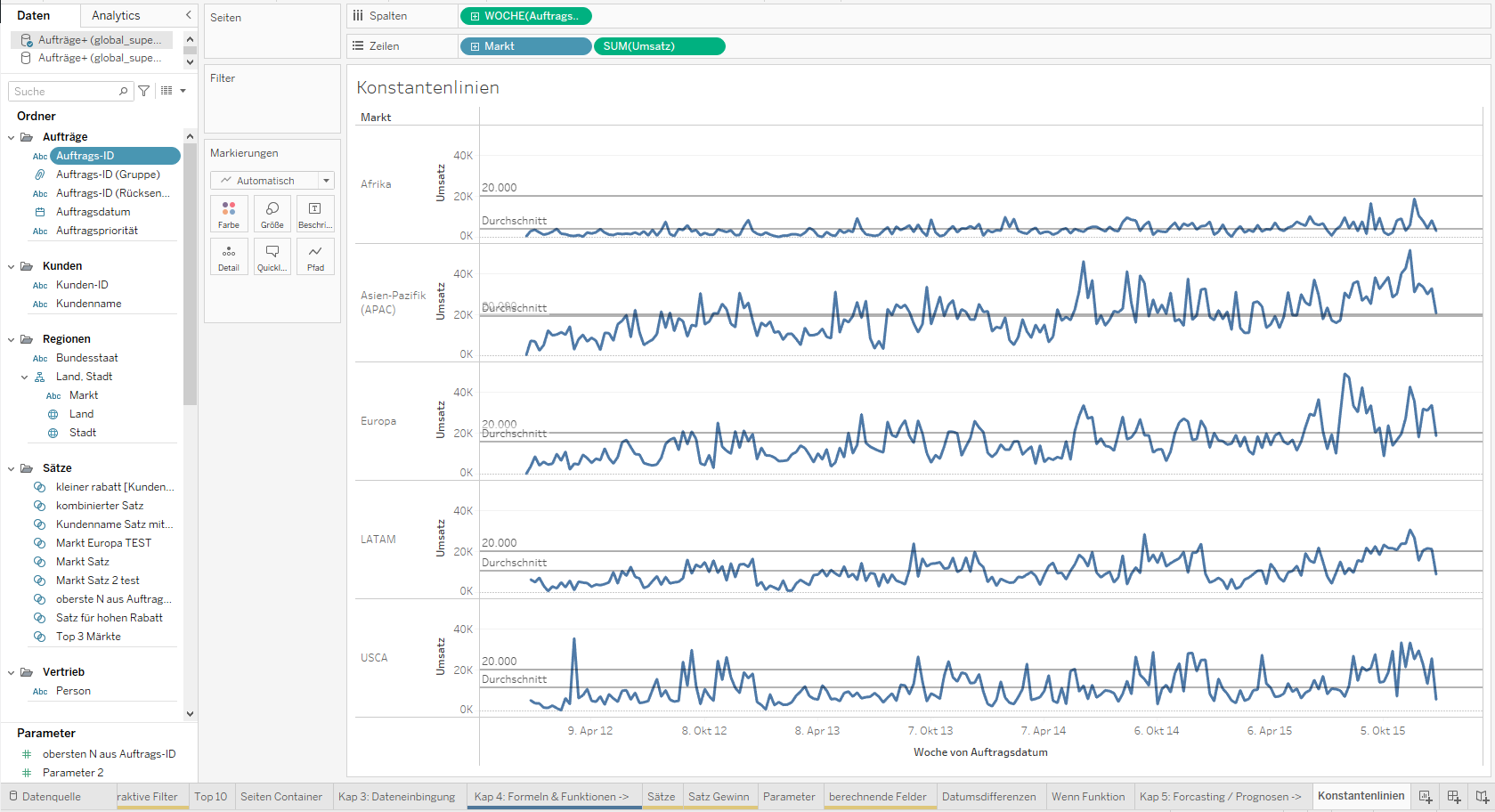The image size is (1495, 812).
Task: Click the filter icon beside the search field
Action: [x=144, y=91]
